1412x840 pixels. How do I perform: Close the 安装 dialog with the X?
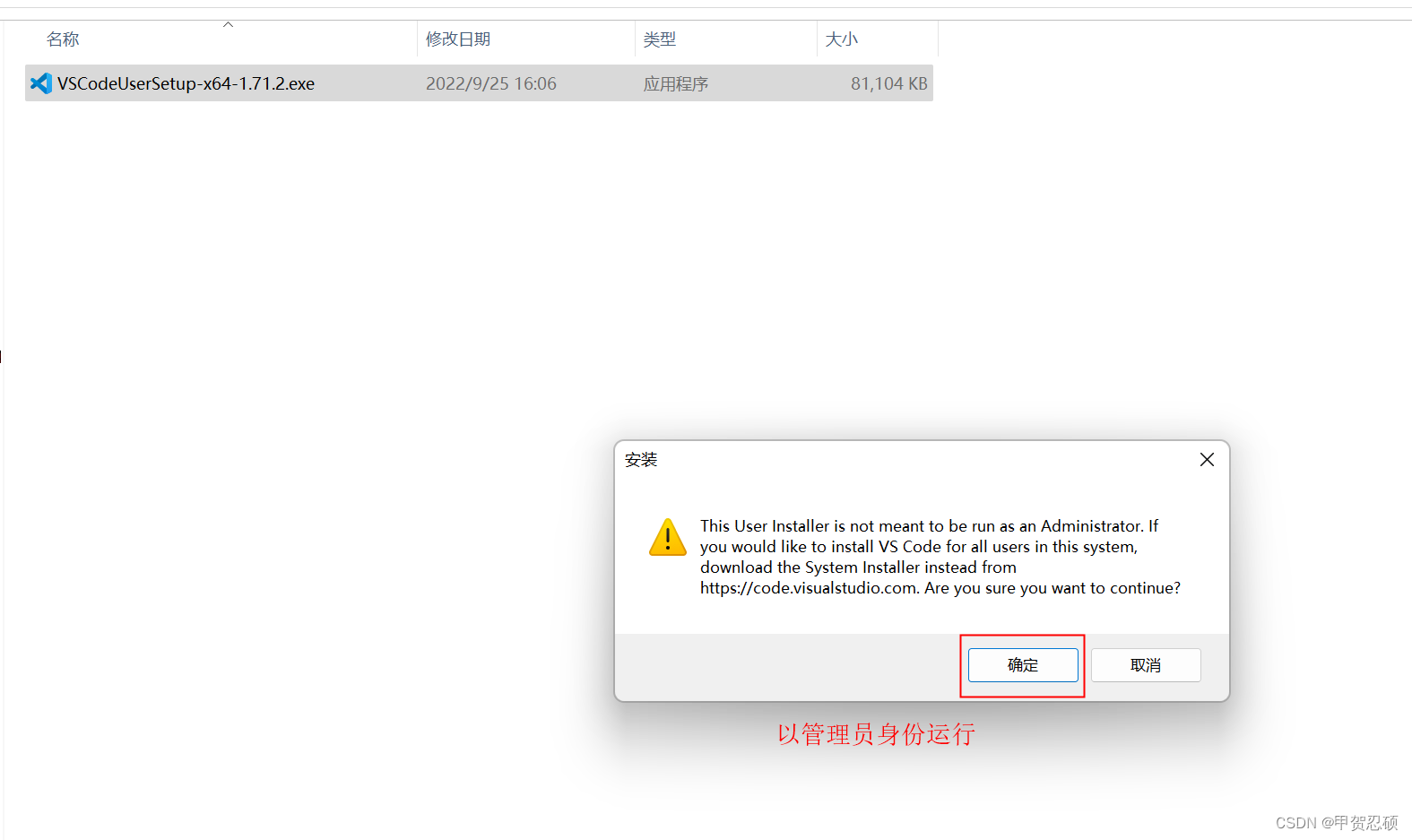pyautogui.click(x=1207, y=459)
